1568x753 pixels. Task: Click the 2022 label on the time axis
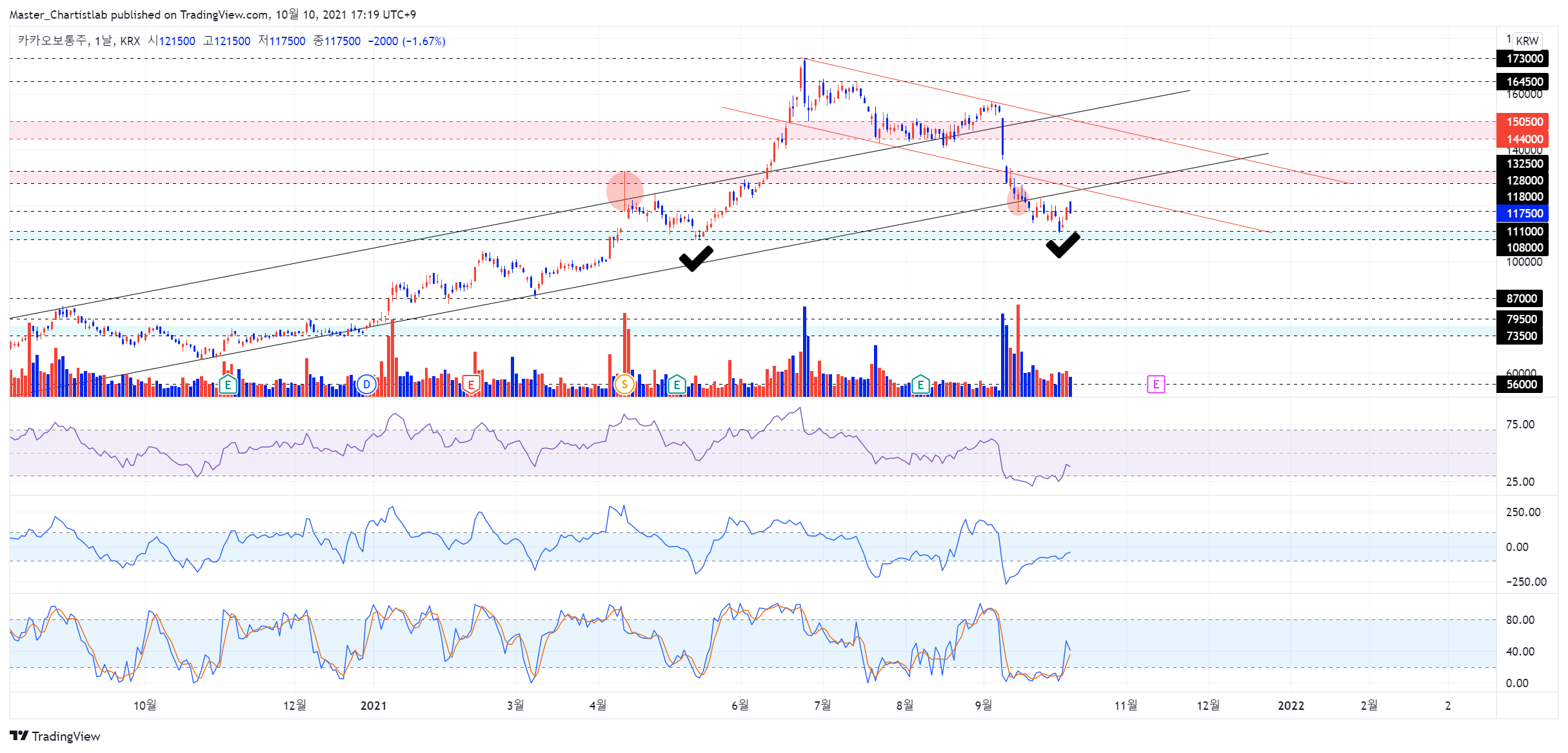1291,705
